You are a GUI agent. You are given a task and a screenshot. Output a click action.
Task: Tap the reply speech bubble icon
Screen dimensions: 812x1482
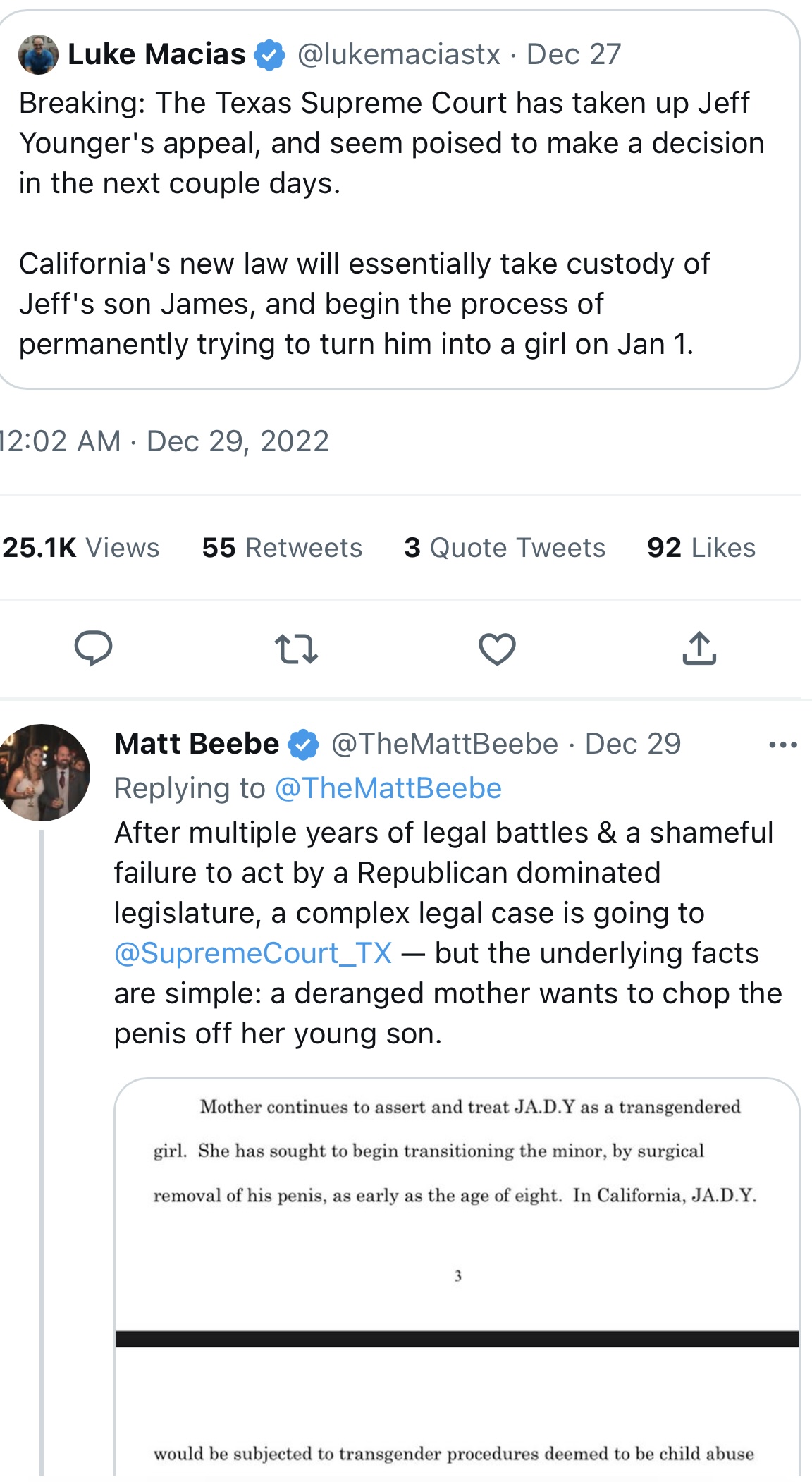point(93,648)
